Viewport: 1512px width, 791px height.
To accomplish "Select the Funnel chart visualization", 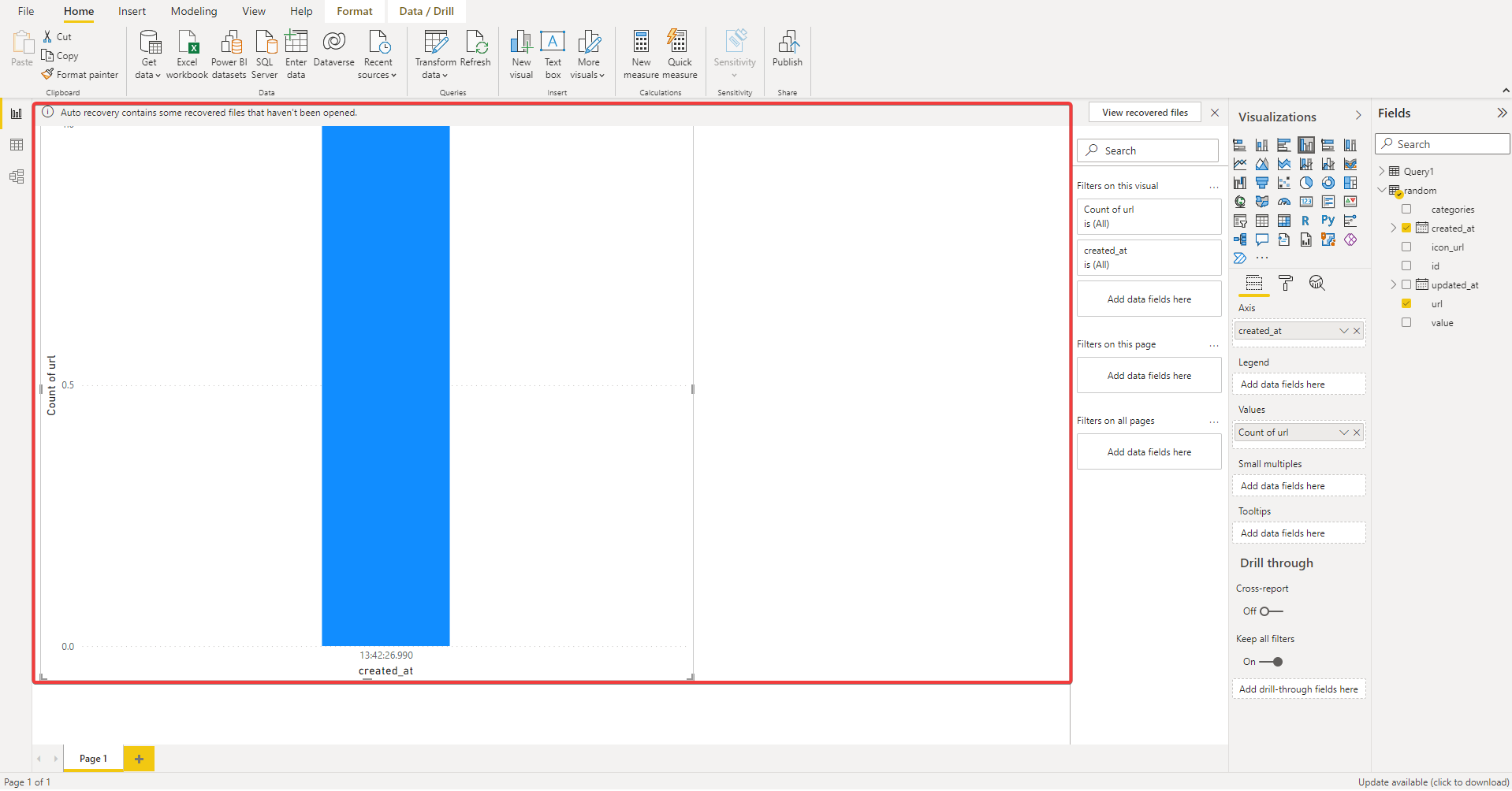I will click(1262, 183).
